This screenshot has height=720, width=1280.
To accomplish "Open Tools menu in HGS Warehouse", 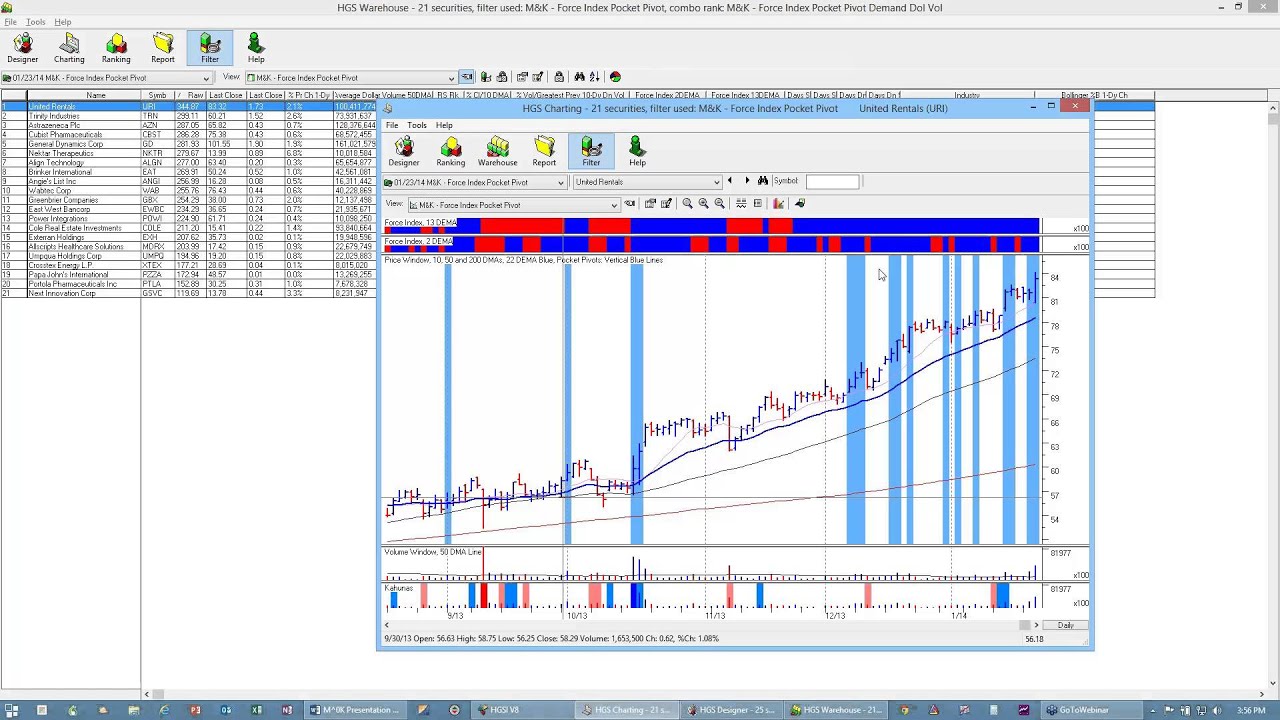I will (35, 22).
